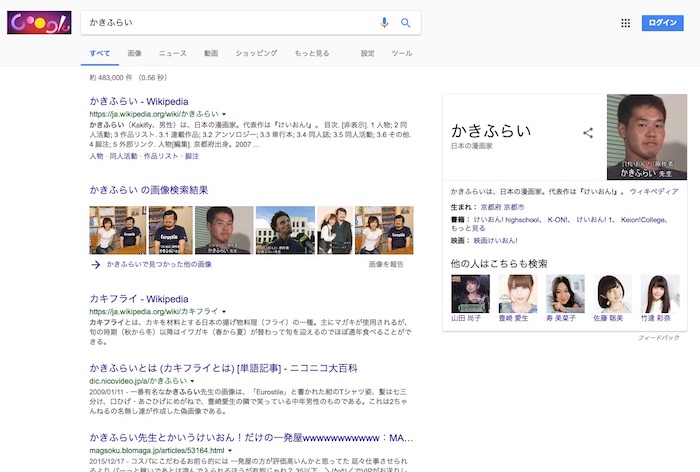The width and height of the screenshot is (700, 472).
Task: Click the 画像を報告 link
Action: point(386,264)
